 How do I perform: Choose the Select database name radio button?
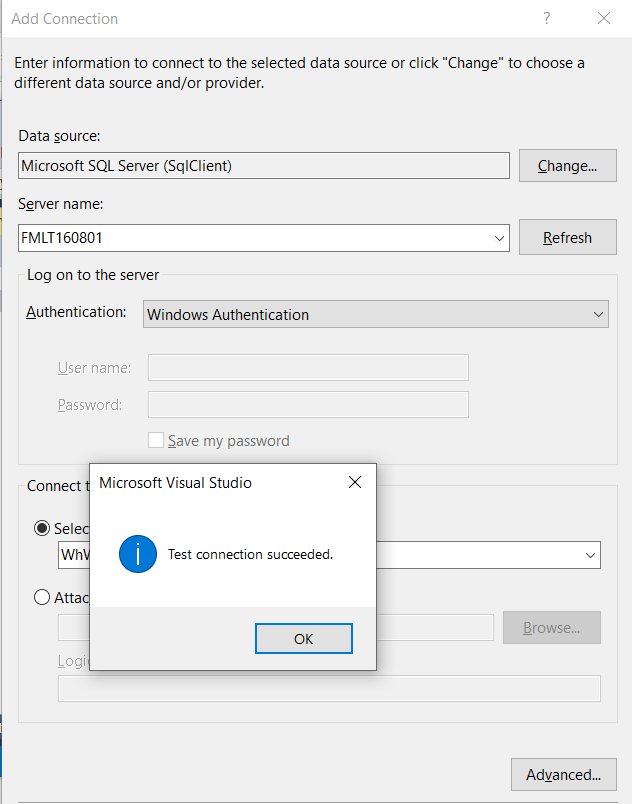tap(42, 528)
